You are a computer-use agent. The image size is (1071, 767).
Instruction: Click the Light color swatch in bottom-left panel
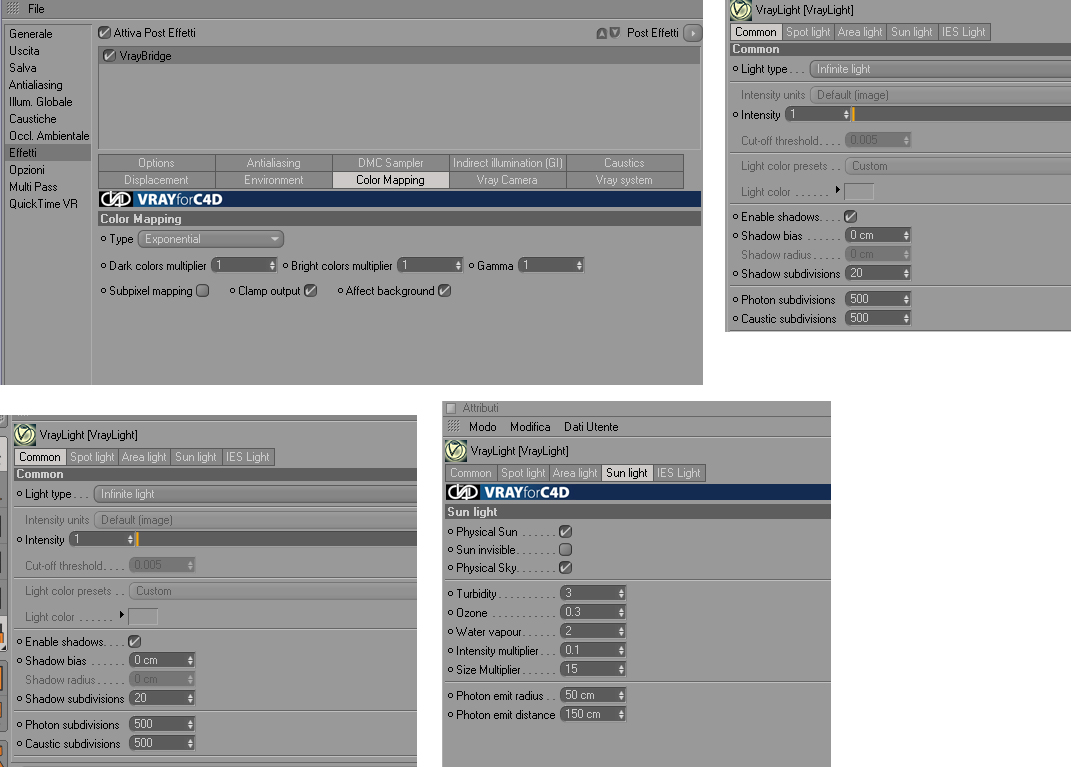click(x=143, y=617)
